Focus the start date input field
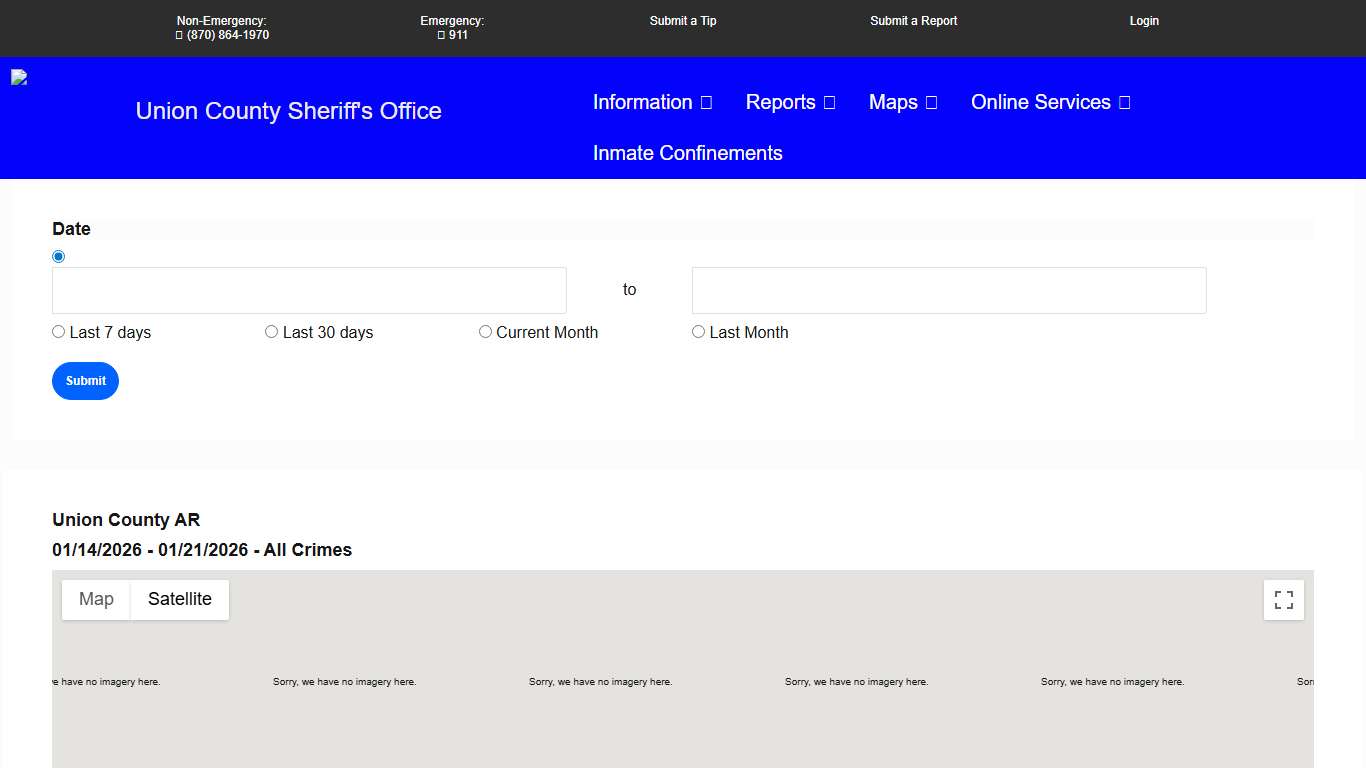 pos(309,290)
